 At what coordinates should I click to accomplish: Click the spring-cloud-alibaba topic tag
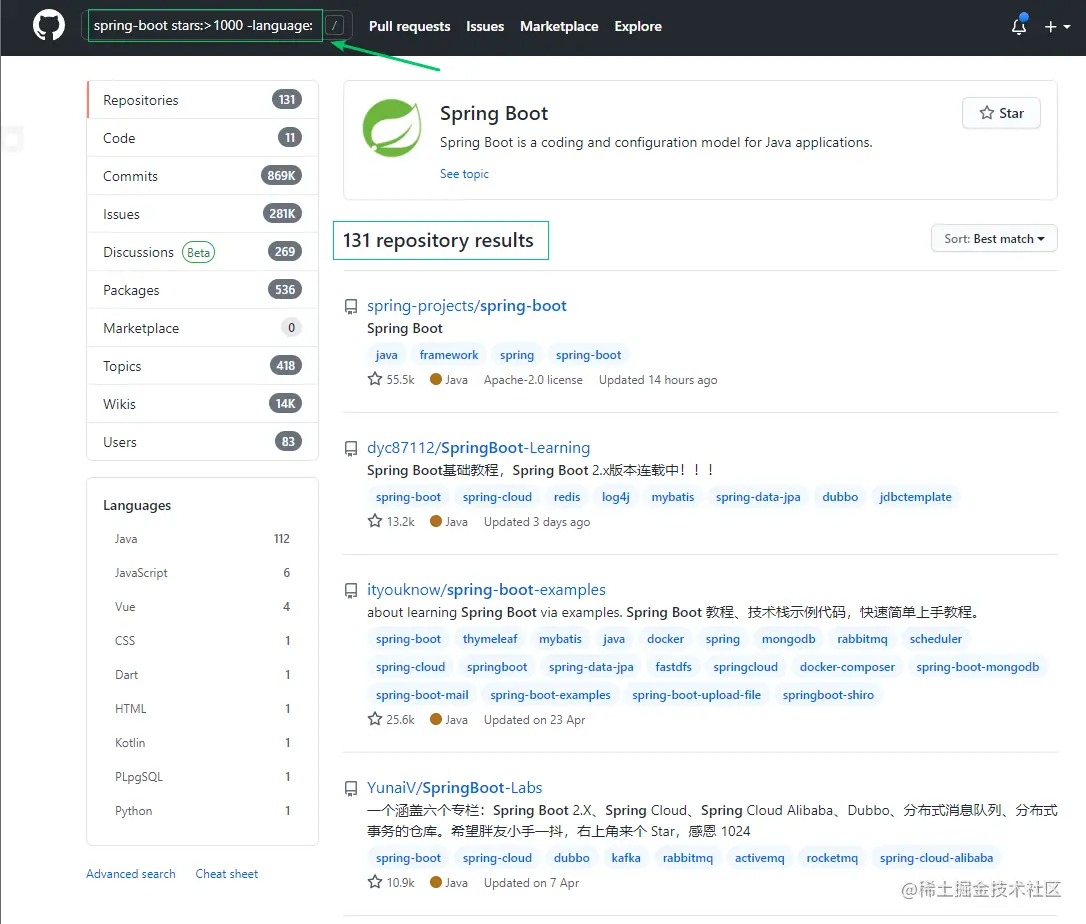[x=936, y=858]
